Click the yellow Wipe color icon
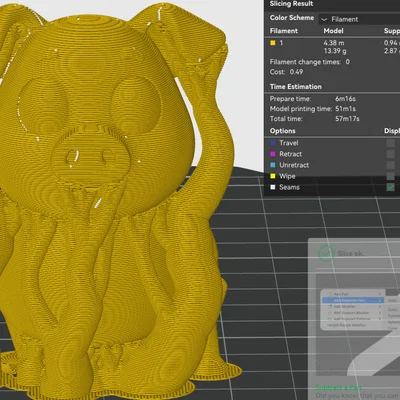Screen dimensions: 400x400 pyautogui.click(x=273, y=176)
